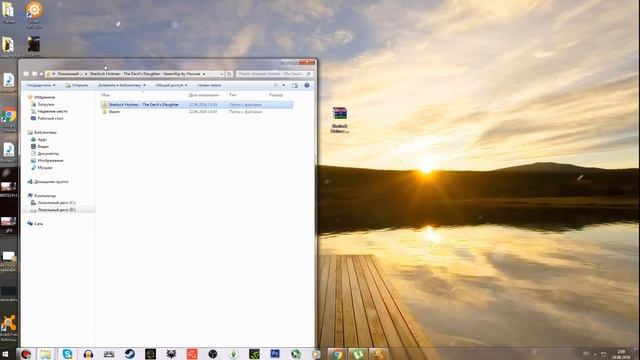Image resolution: width=640 pixels, height=360 pixels.
Task: Open the headphones app in taskbar
Action: point(88,354)
